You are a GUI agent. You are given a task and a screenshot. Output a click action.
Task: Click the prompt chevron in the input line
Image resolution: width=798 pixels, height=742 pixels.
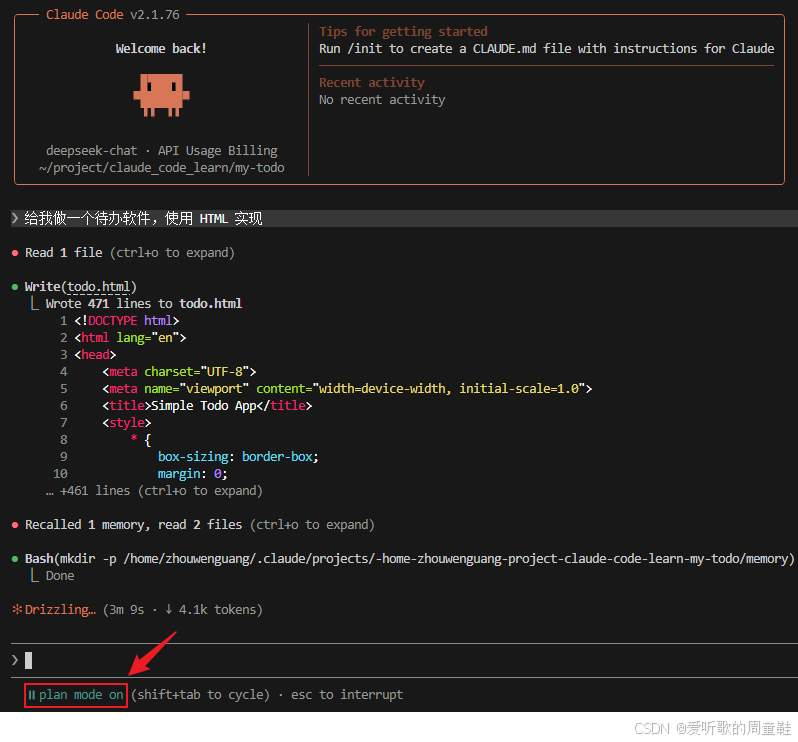point(15,660)
